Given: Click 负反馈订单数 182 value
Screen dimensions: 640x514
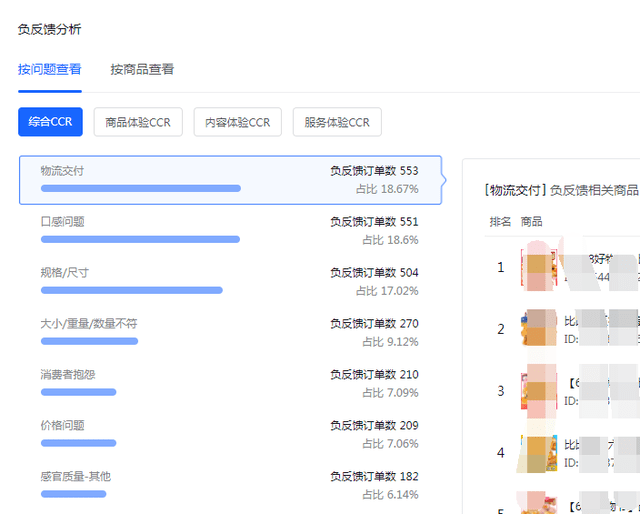Looking at the screenshot, I should (374, 476).
